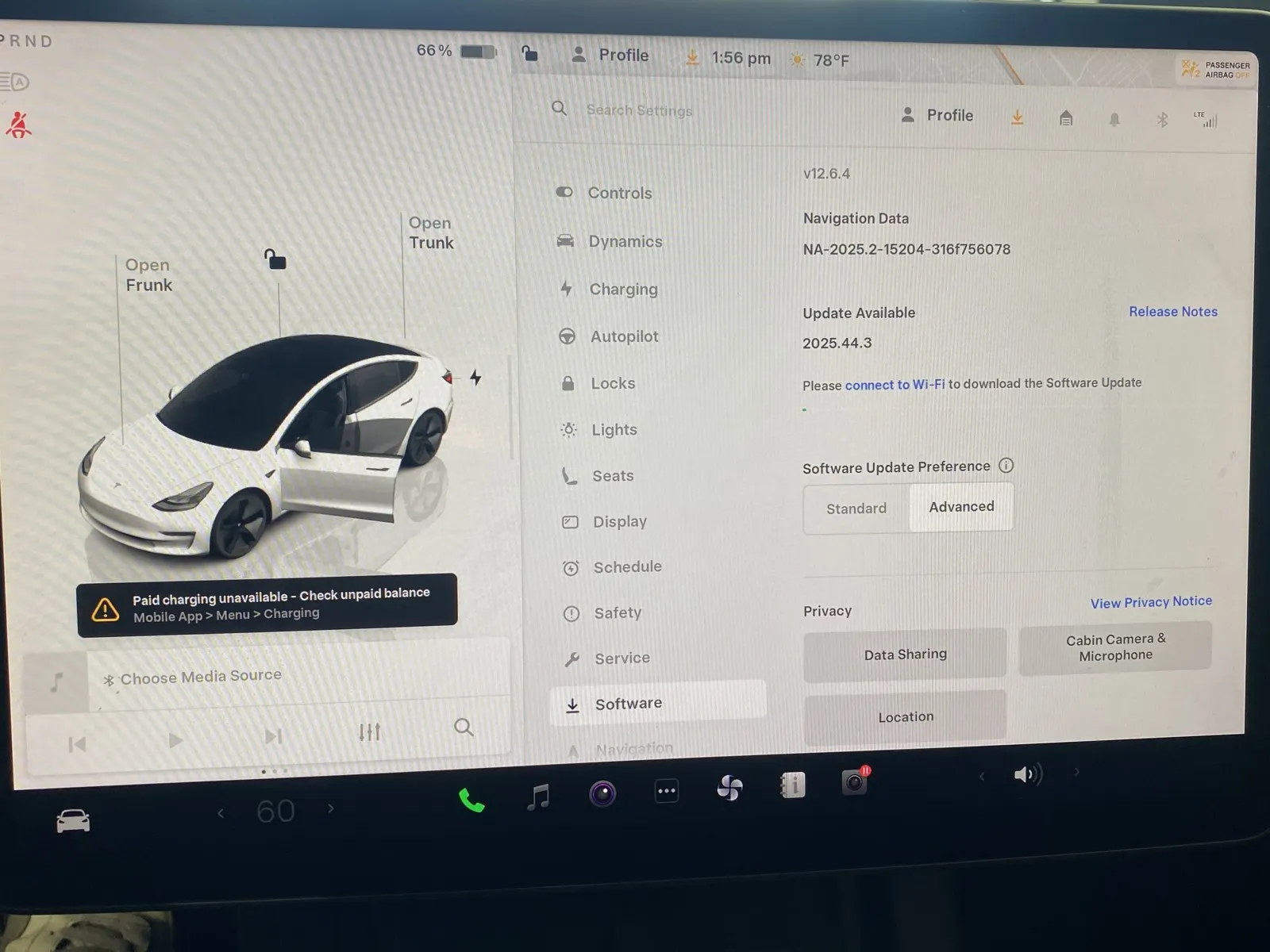Screen dimensions: 1270x952
Task: Open the dashcam icon with red badge
Action: [855, 782]
